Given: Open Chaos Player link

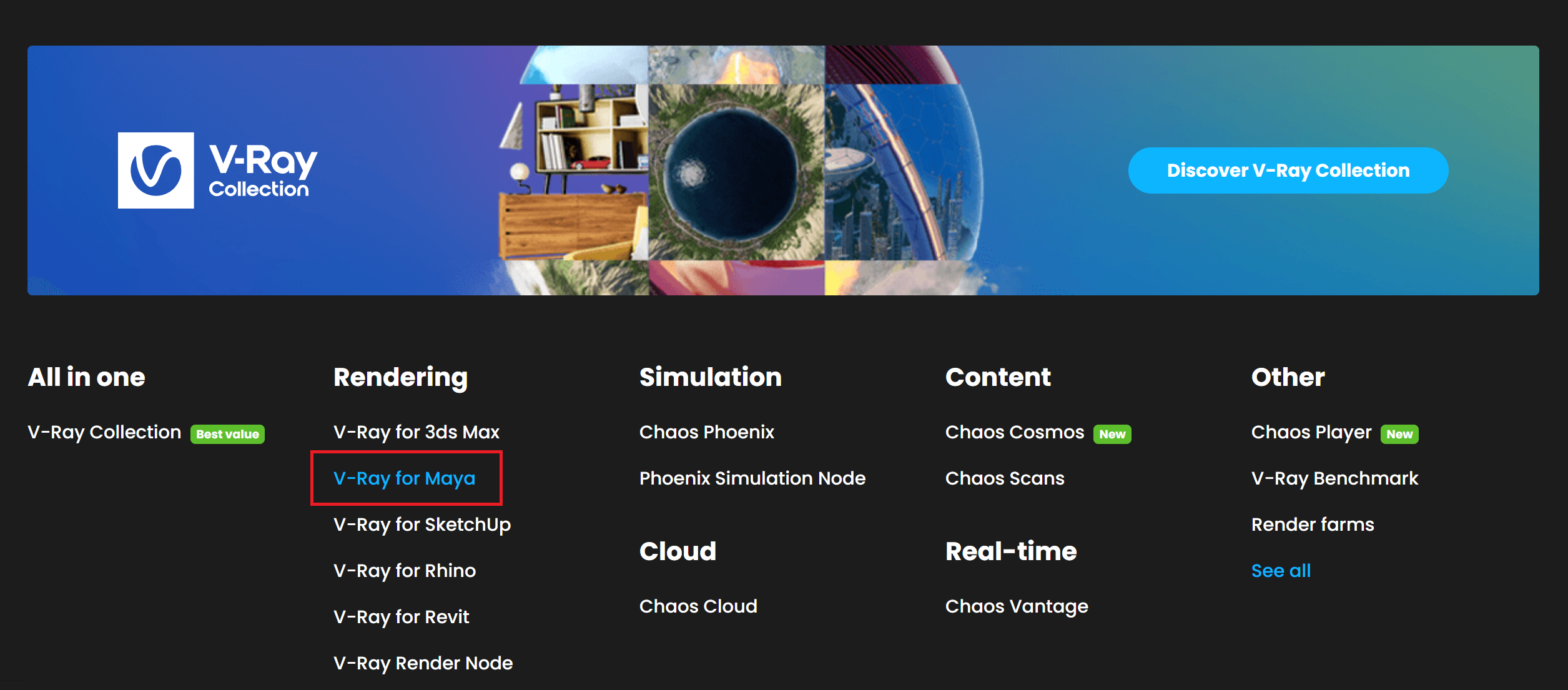Looking at the screenshot, I should [1311, 432].
